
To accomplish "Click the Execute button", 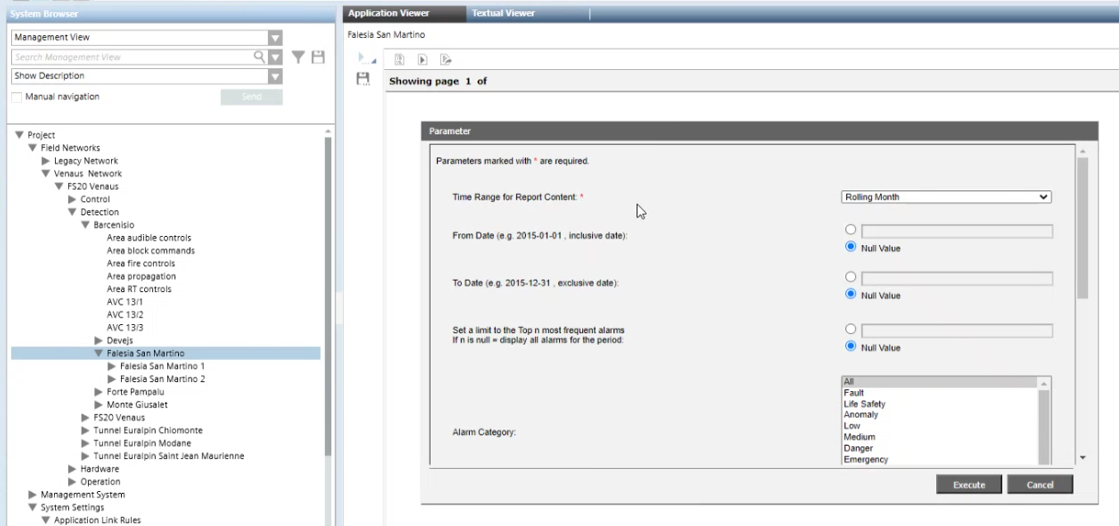I will [969, 485].
